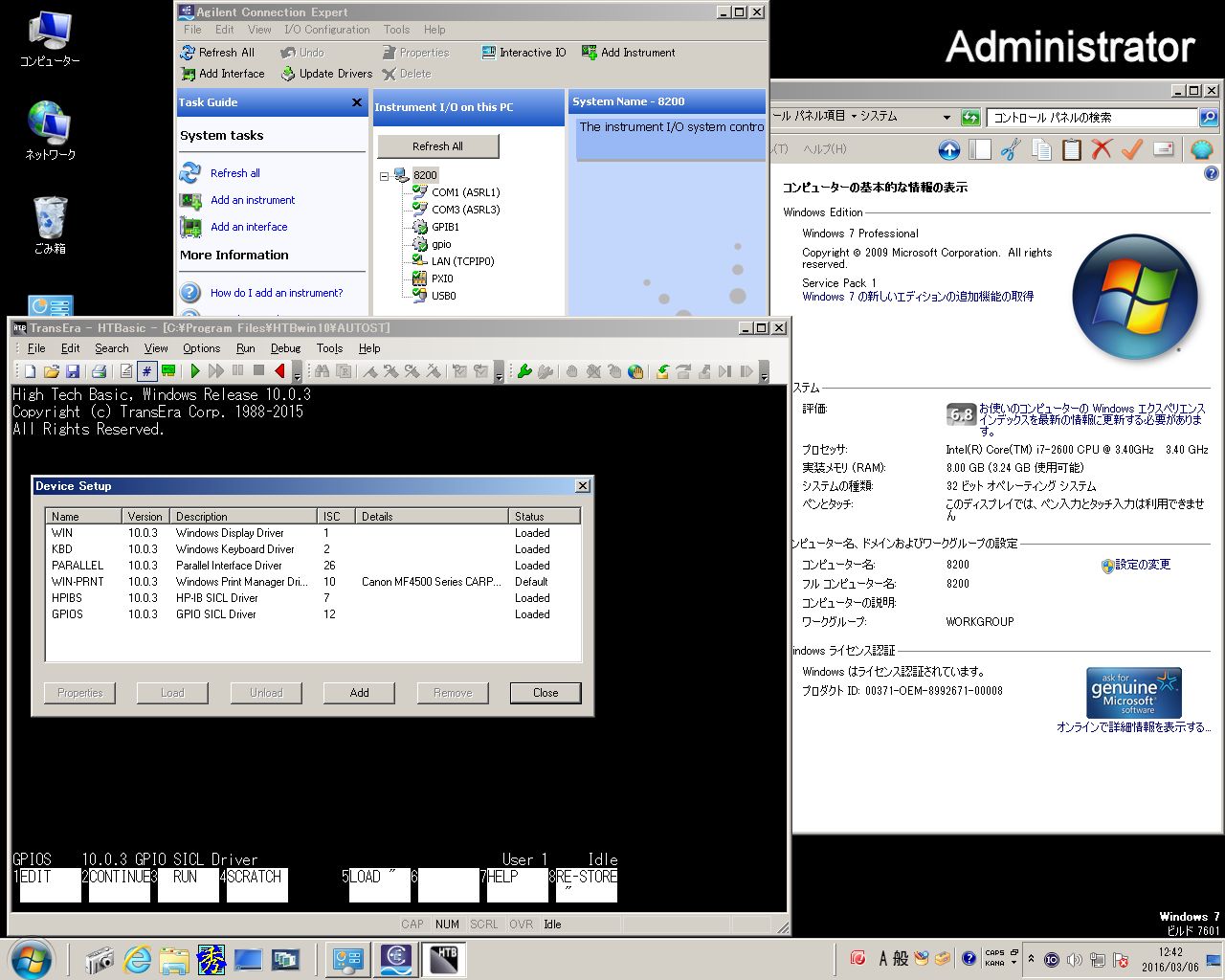
Task: Click the green refresh icon beside address bar
Action: pos(970,118)
